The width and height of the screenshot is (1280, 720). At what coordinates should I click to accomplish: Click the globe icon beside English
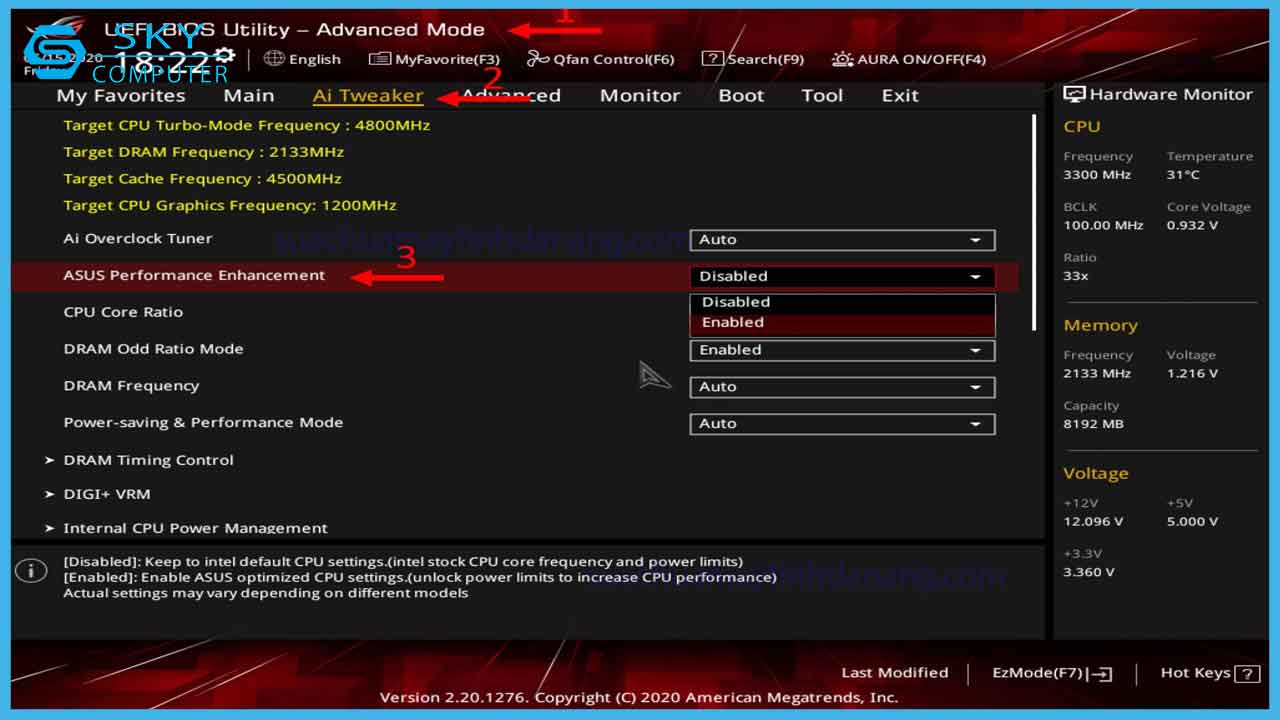point(274,59)
